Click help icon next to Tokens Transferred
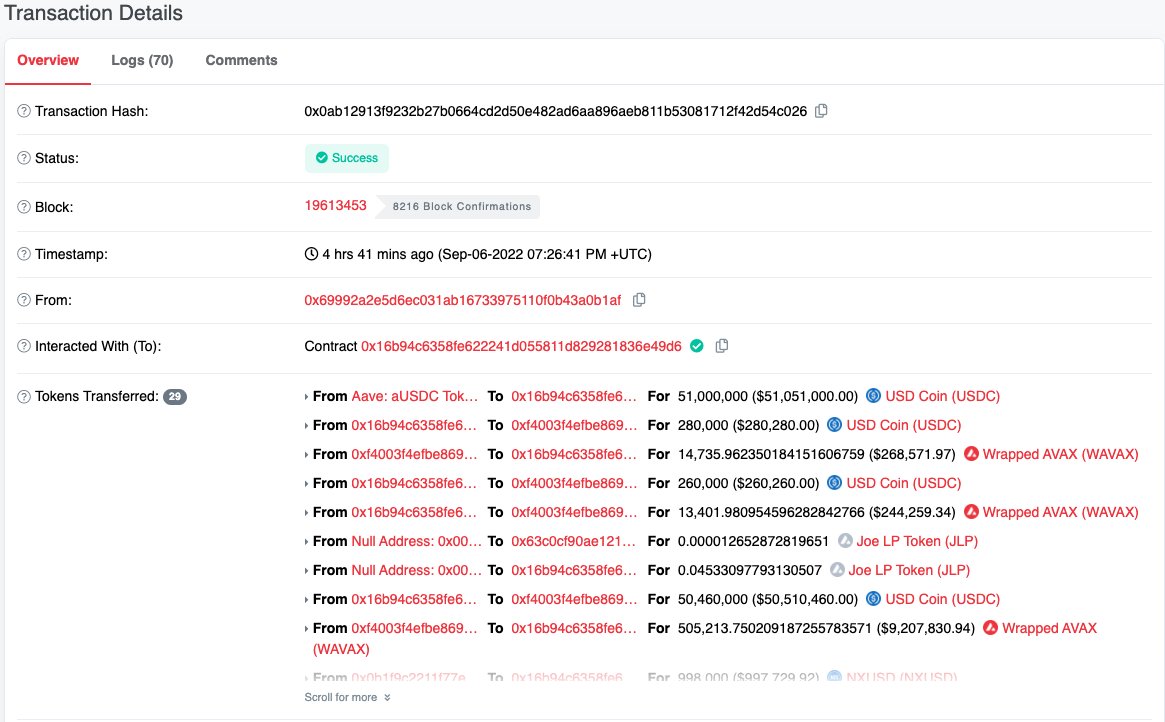 point(24,397)
